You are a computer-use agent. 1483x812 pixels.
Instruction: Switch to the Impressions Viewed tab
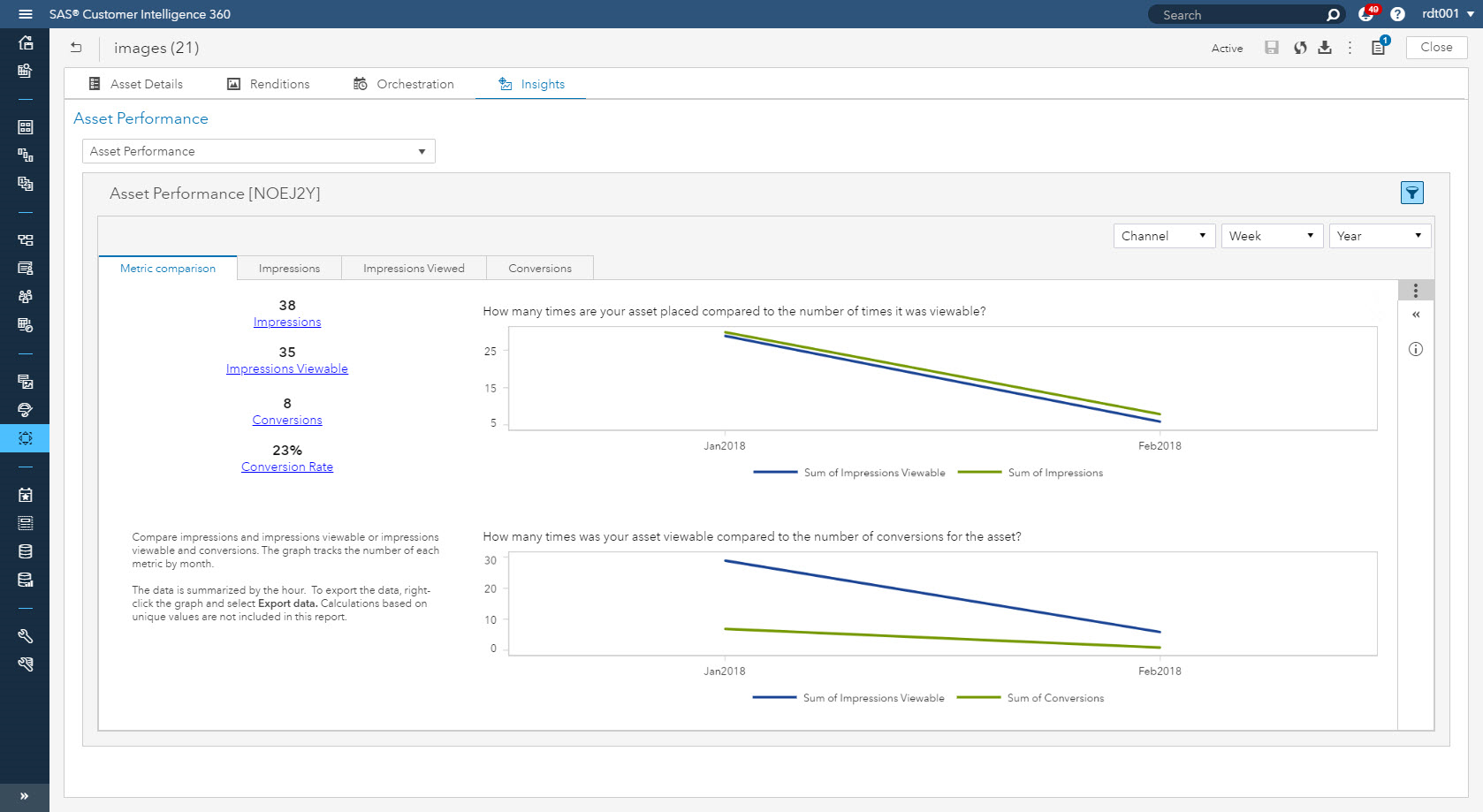point(414,269)
